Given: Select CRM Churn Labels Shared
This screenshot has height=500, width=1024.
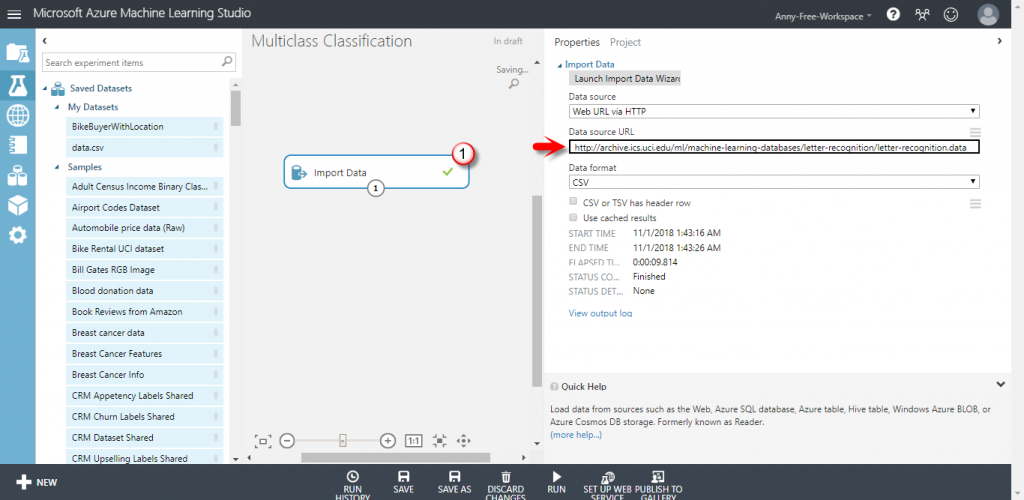Looking at the screenshot, I should point(144,416).
